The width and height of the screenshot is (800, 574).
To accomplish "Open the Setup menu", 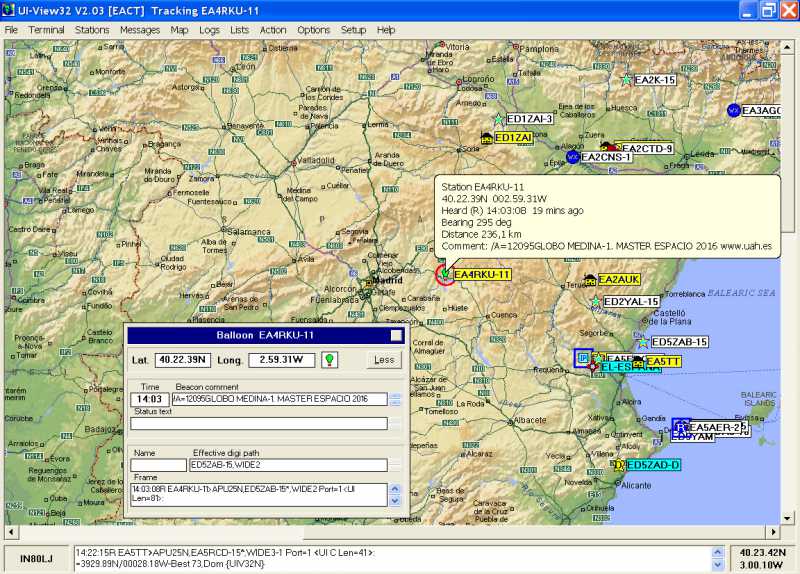I will (x=353, y=30).
